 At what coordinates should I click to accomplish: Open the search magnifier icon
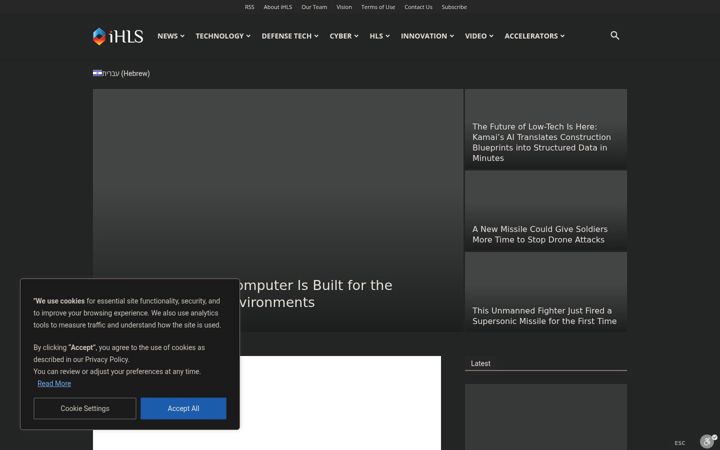(x=614, y=35)
